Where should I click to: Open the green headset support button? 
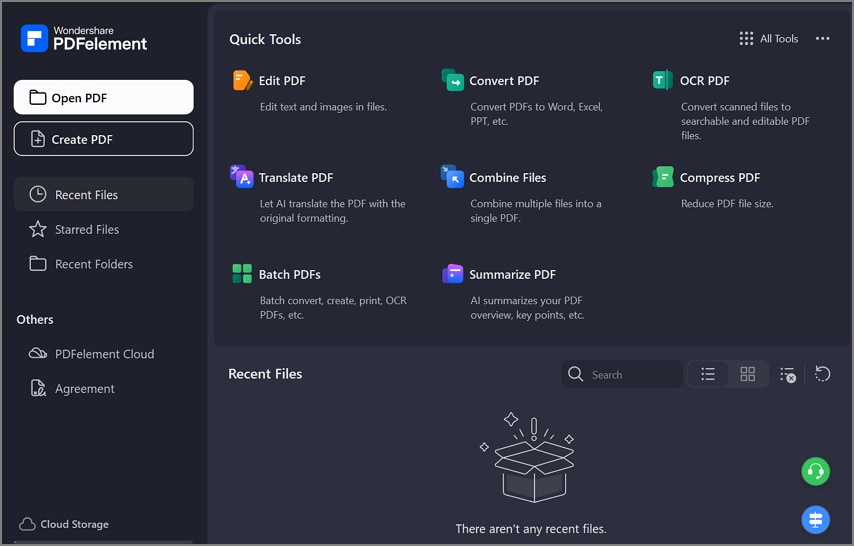click(815, 471)
